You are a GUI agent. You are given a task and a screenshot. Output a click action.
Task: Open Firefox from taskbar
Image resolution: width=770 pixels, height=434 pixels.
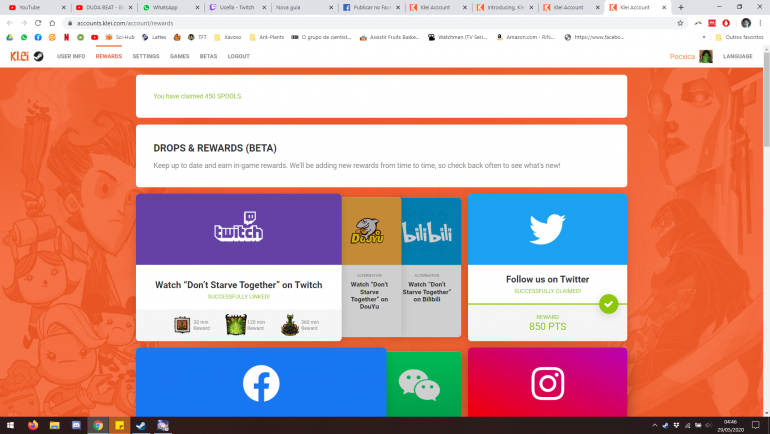tap(33, 425)
